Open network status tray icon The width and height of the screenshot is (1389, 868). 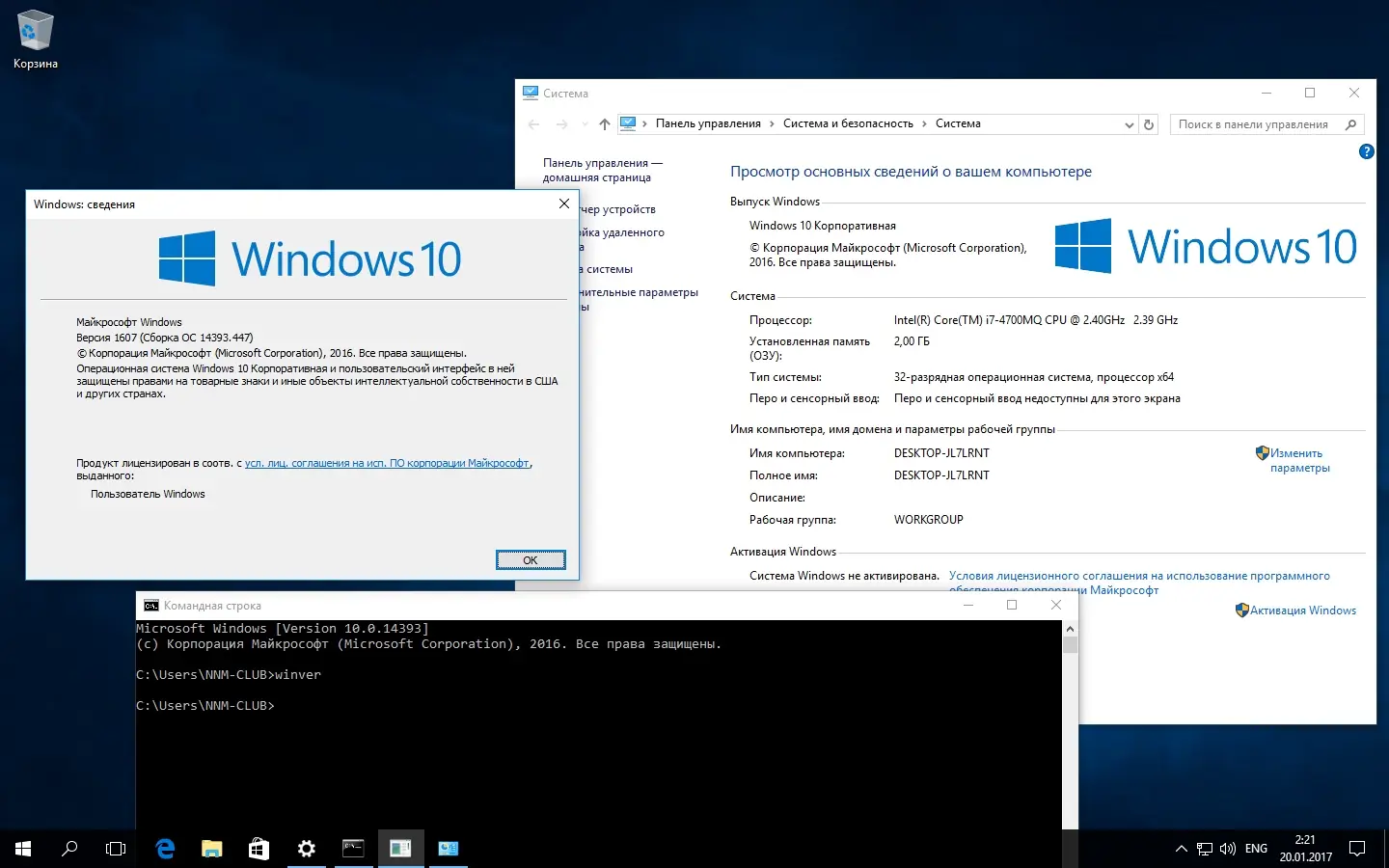1205,849
